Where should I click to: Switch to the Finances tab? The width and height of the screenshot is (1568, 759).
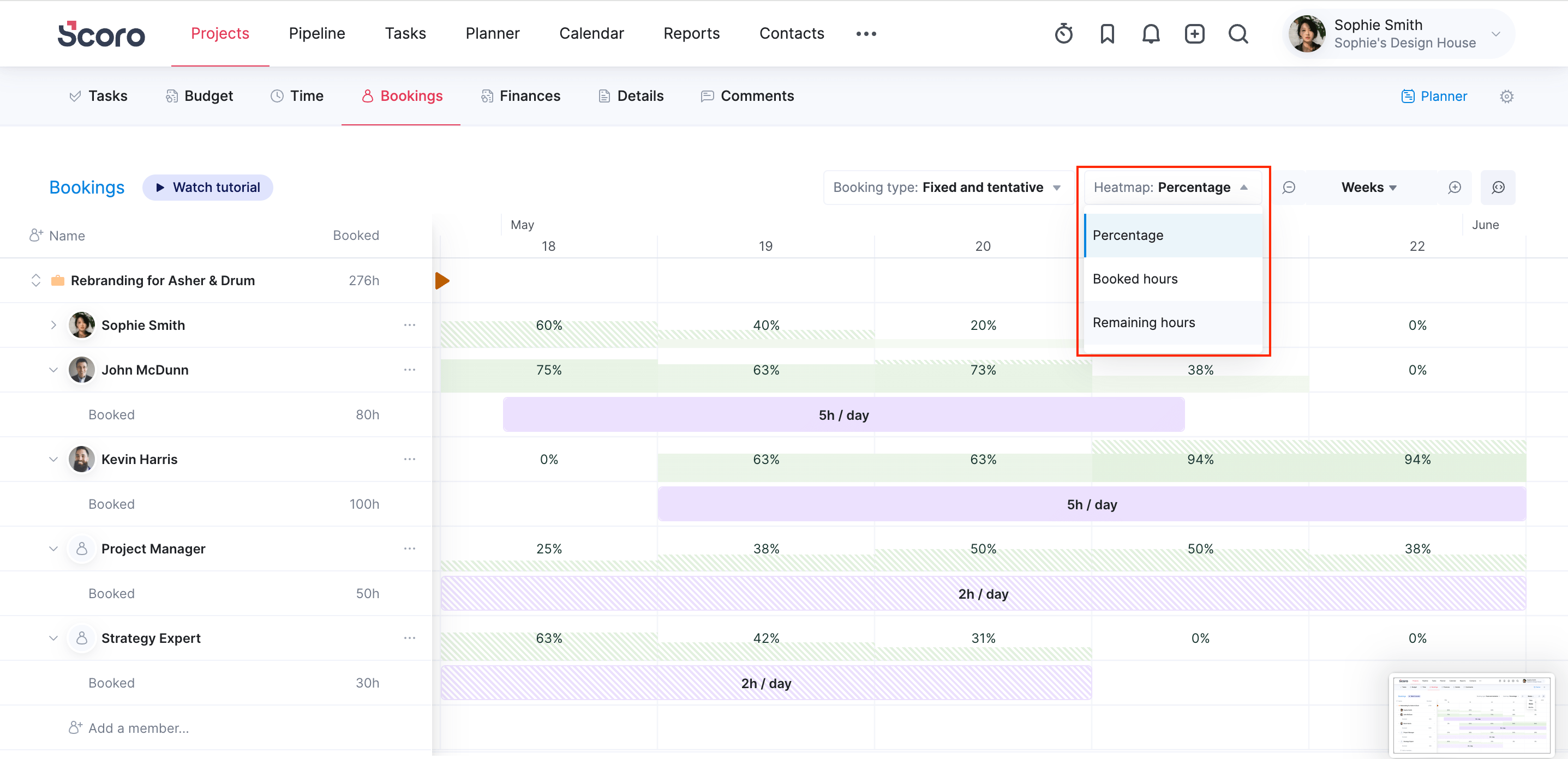click(520, 96)
